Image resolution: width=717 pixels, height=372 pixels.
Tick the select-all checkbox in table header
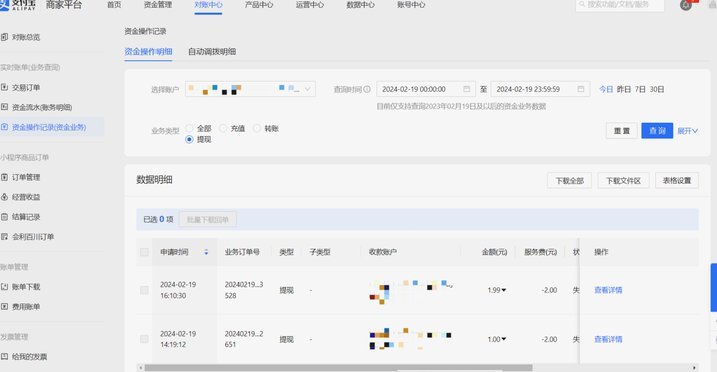pyautogui.click(x=144, y=252)
